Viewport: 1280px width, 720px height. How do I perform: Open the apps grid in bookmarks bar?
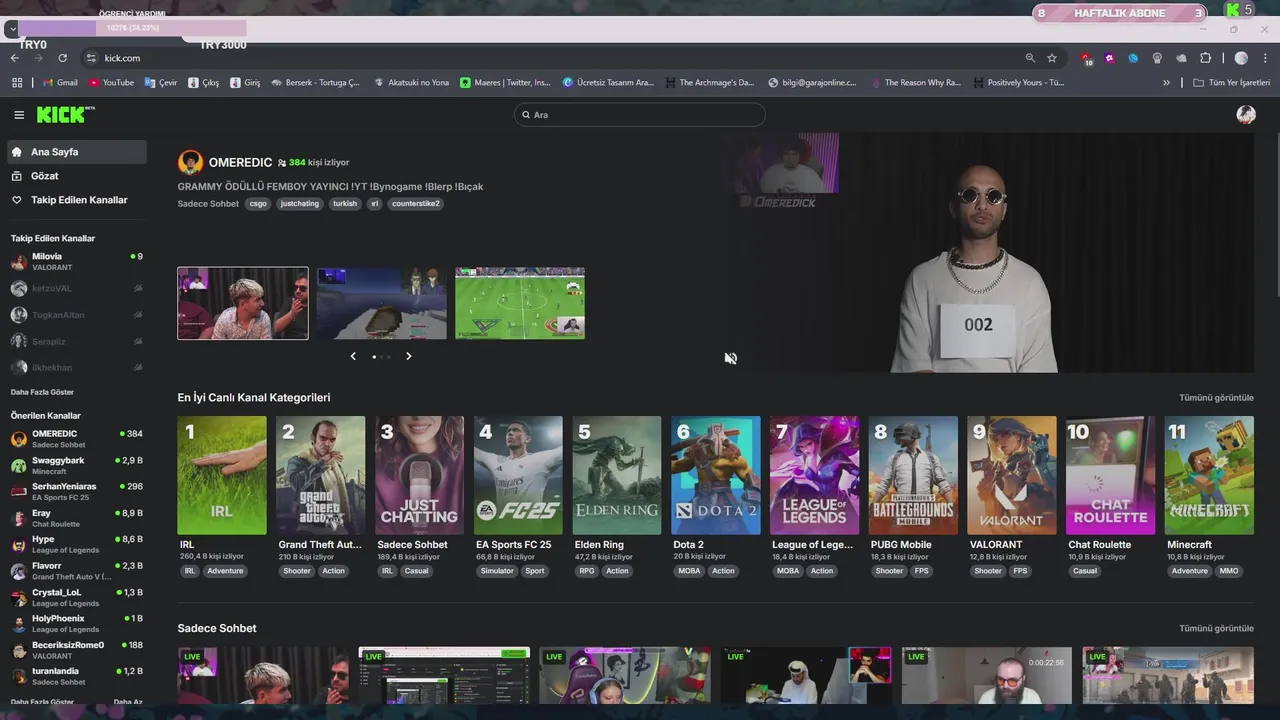pos(17,83)
